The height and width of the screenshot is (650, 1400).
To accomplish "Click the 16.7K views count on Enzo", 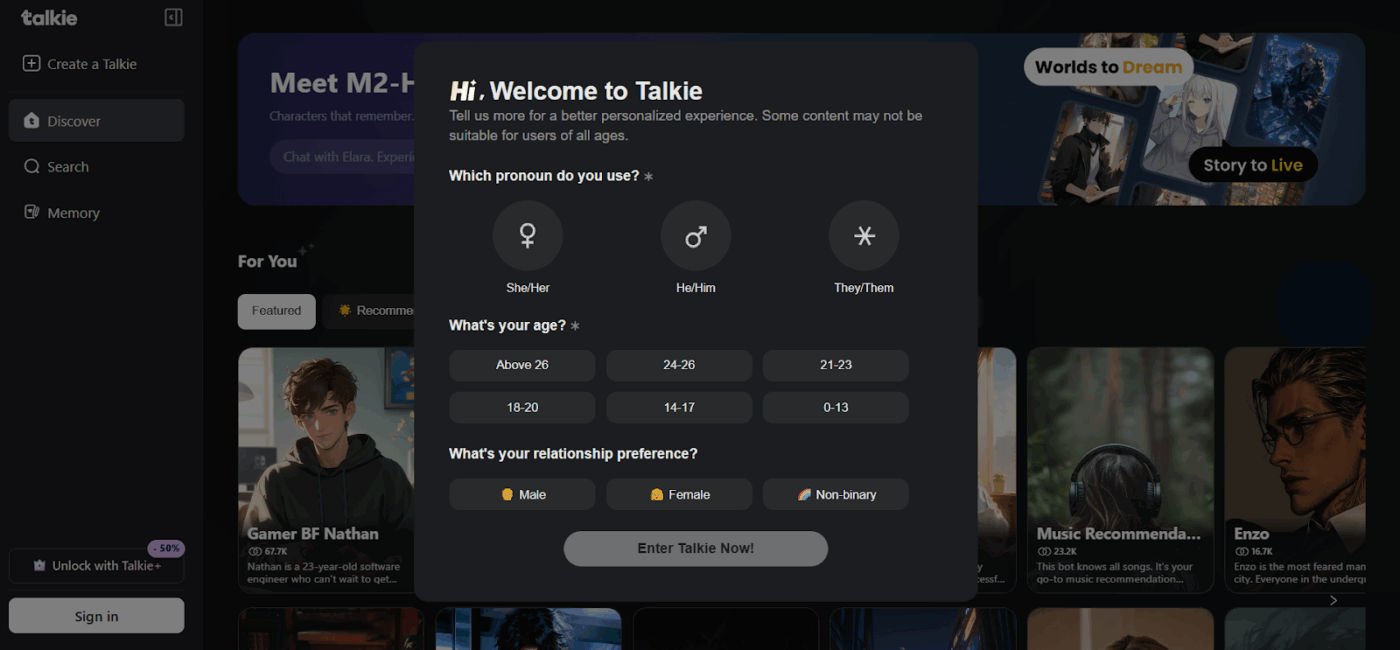I will tap(1254, 551).
